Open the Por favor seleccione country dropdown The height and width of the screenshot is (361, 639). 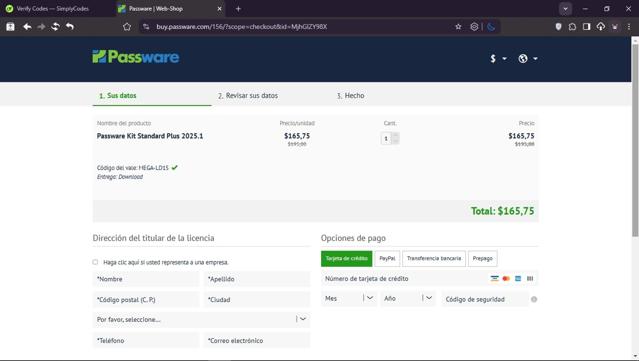pyautogui.click(x=201, y=319)
